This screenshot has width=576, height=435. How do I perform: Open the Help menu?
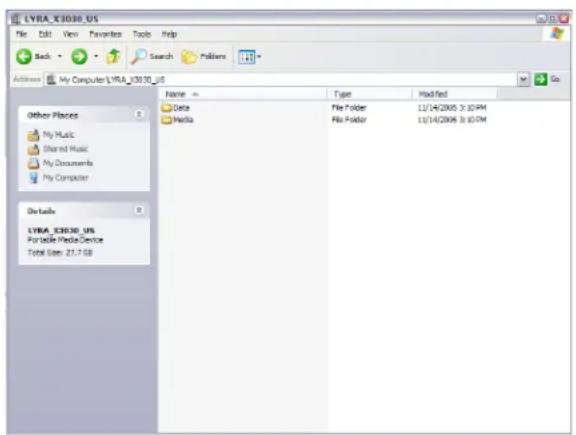pos(169,34)
